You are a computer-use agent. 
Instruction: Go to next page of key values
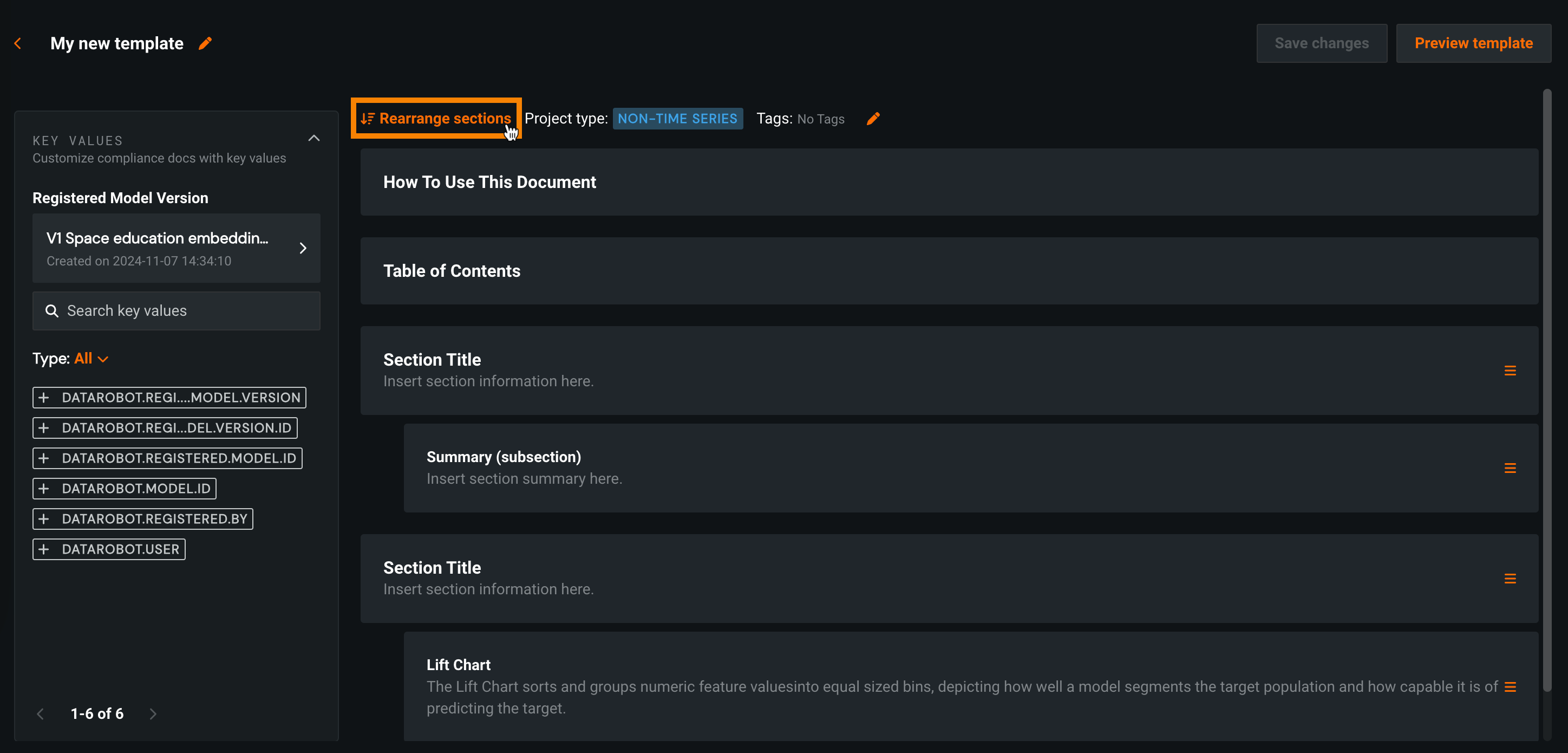click(x=153, y=713)
